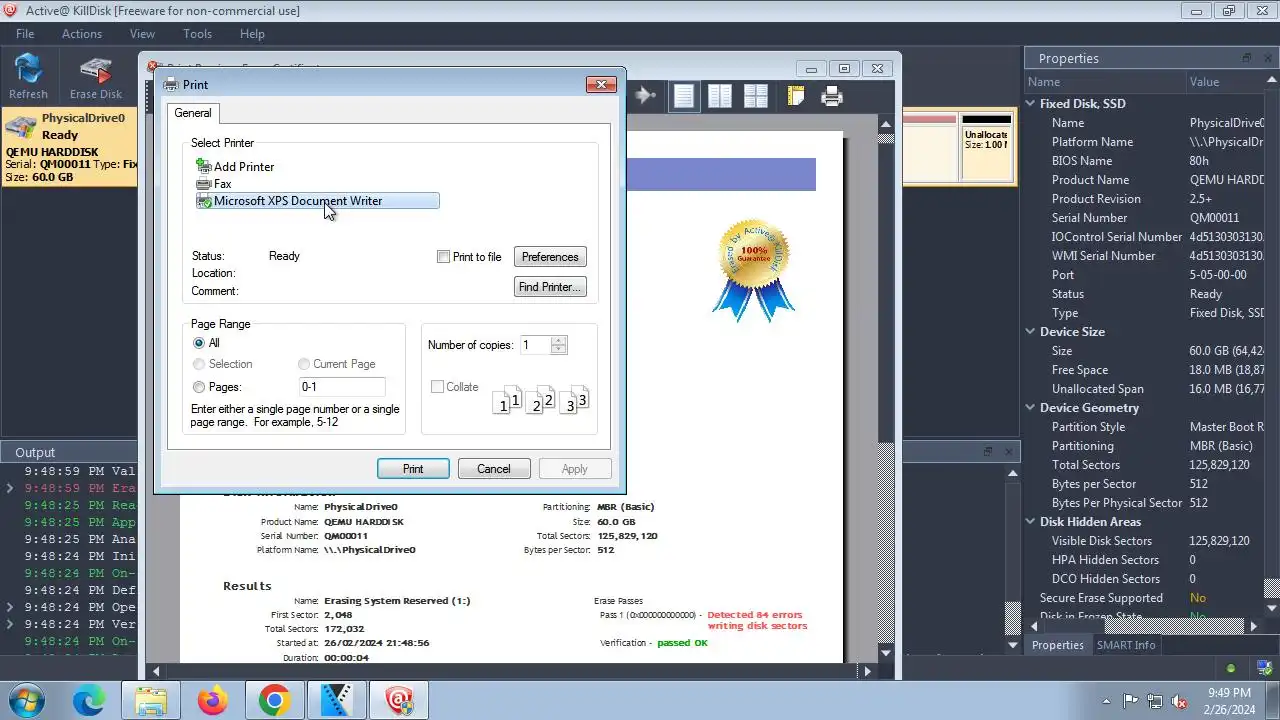Open the Actions menu

(x=82, y=34)
